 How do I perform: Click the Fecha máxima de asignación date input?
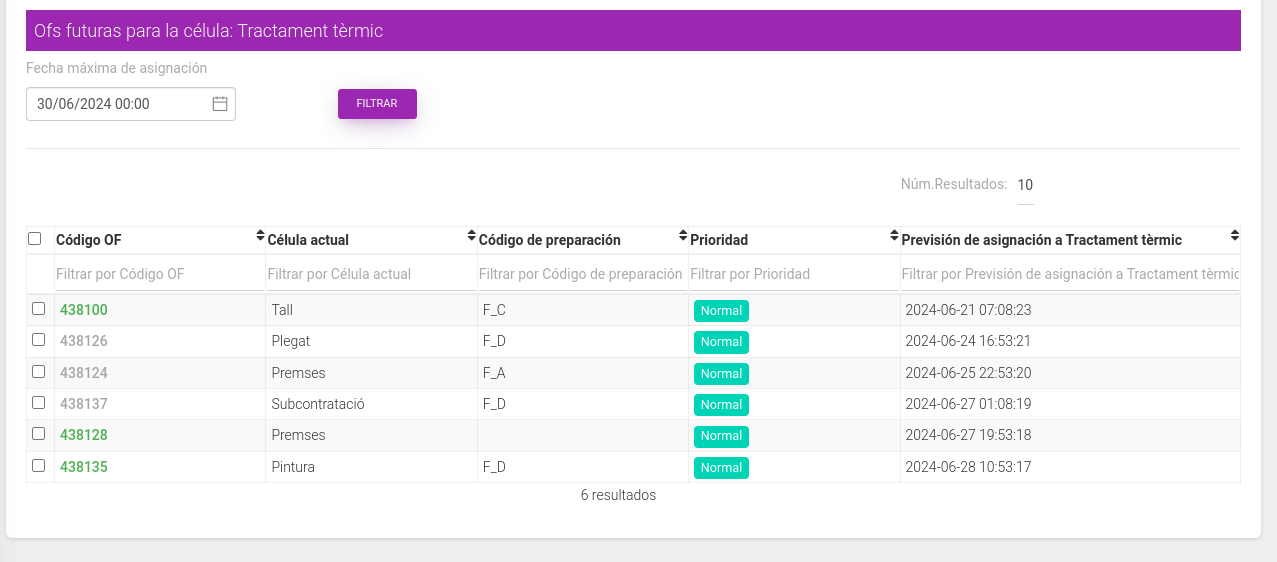coord(131,104)
